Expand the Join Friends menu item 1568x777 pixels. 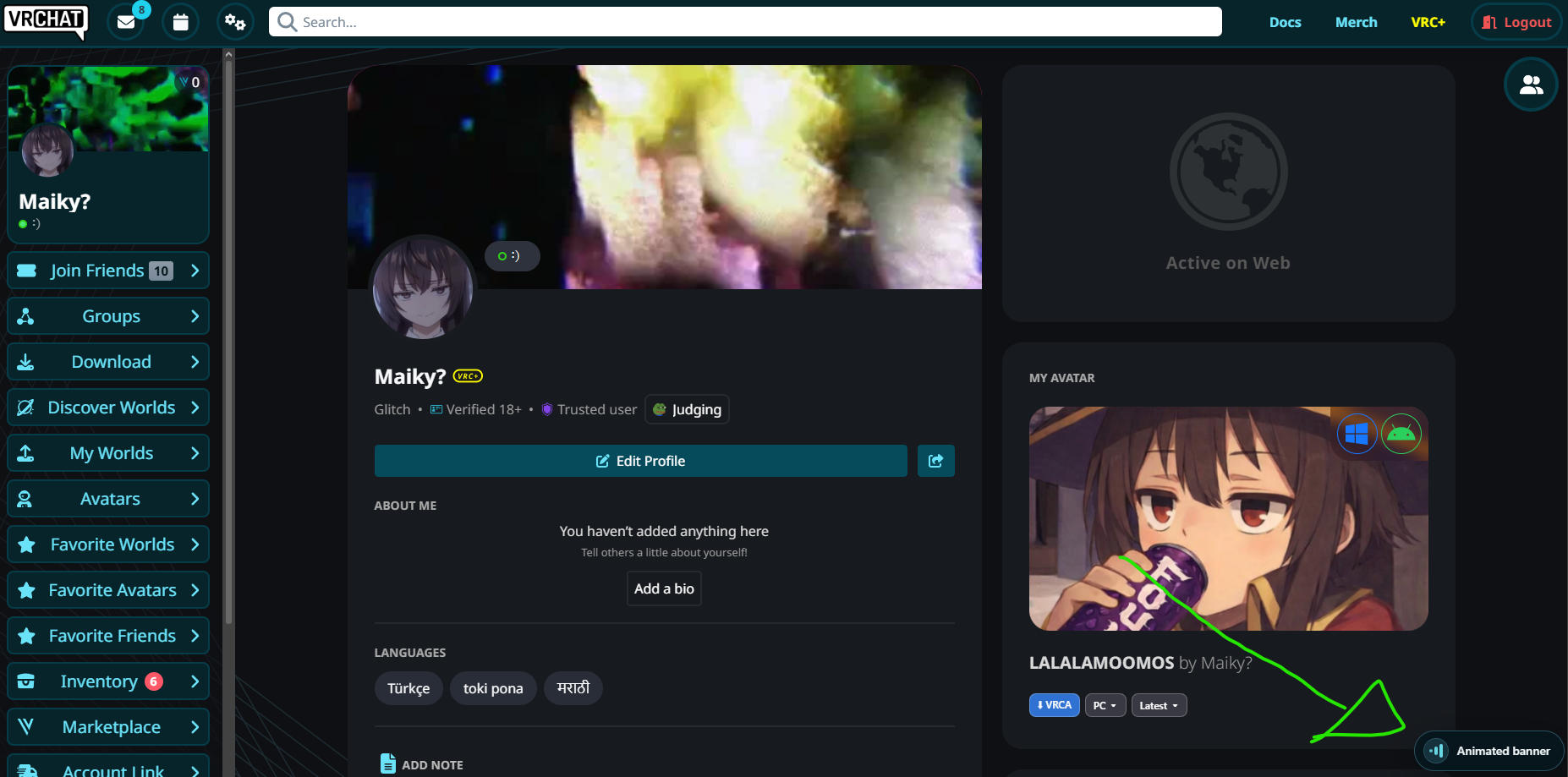coord(108,271)
